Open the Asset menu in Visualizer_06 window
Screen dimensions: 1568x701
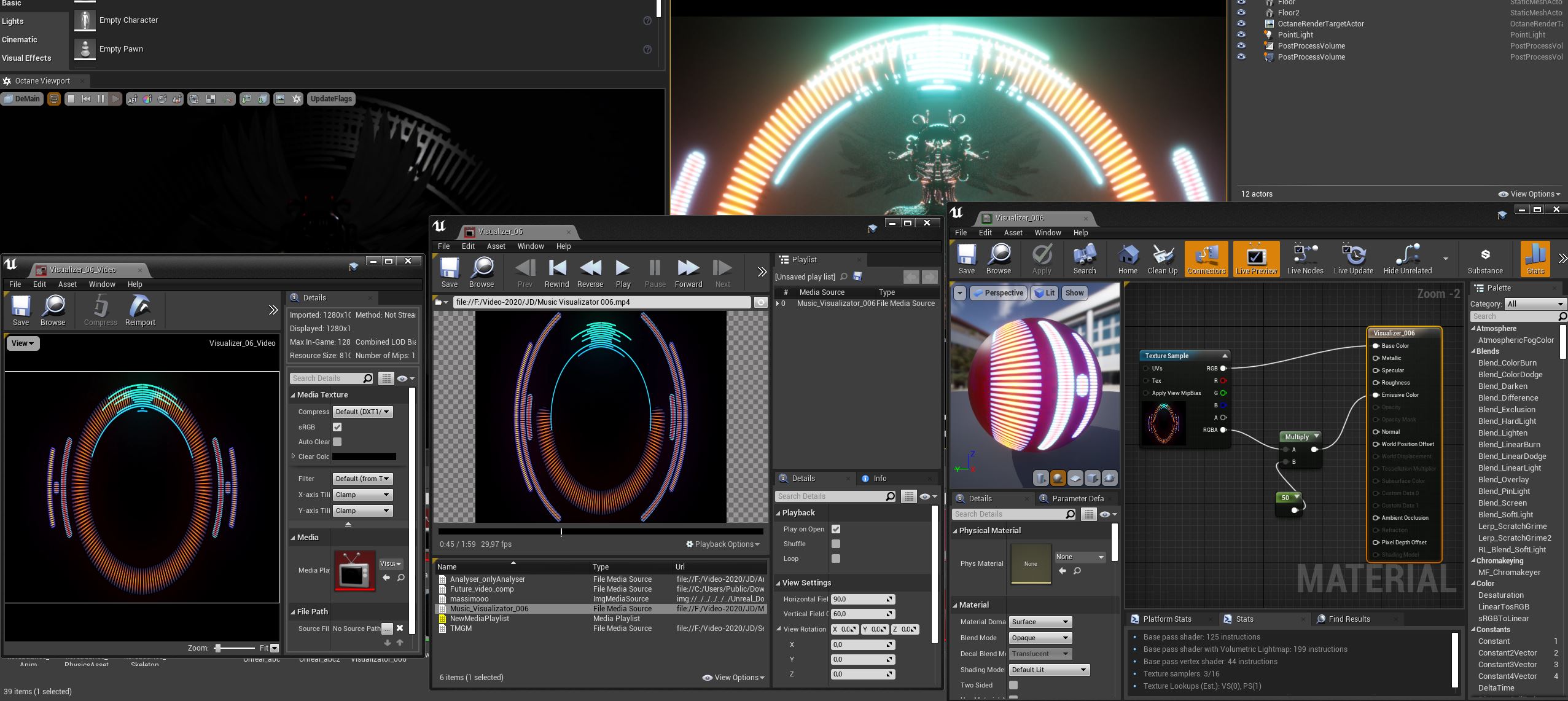coord(496,246)
